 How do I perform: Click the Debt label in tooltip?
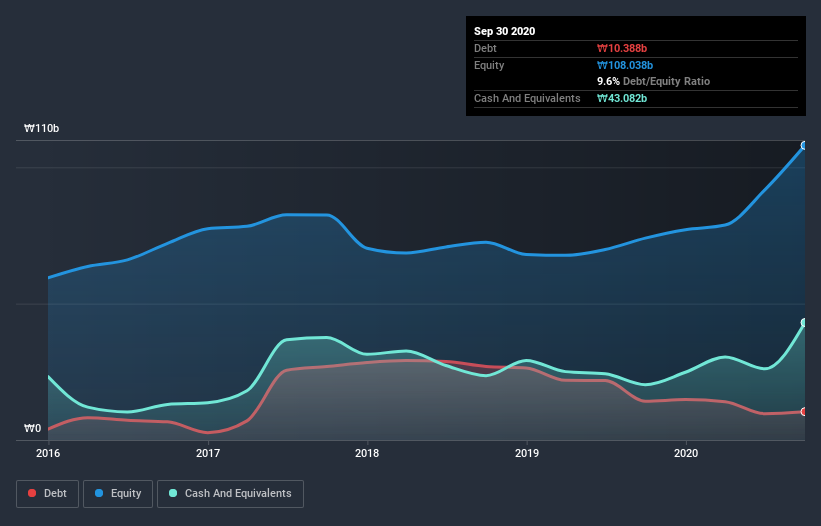pos(485,48)
